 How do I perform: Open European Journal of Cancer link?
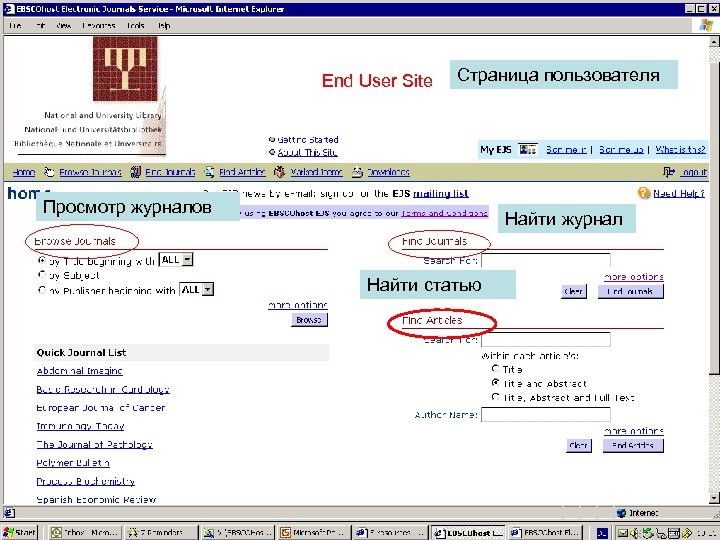click(x=101, y=408)
